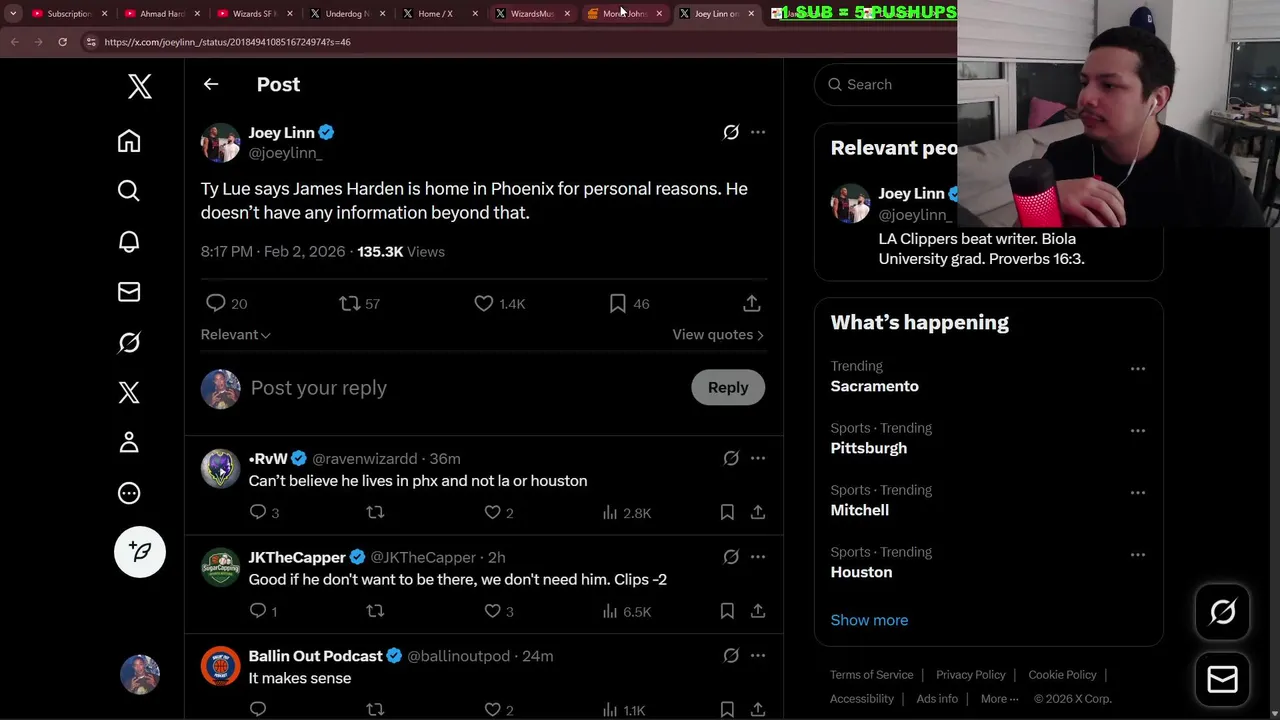Open Accessibility footer link
1280x720 pixels.
click(862, 699)
